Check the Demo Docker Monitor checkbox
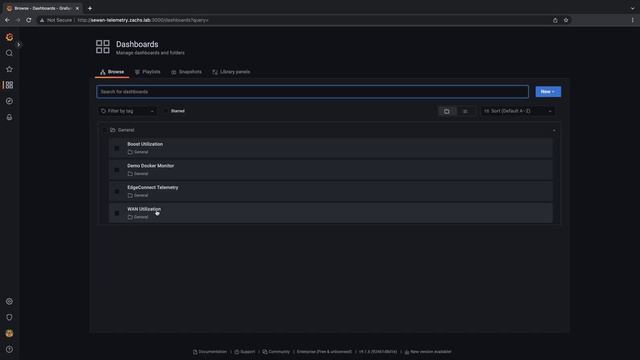 click(117, 170)
